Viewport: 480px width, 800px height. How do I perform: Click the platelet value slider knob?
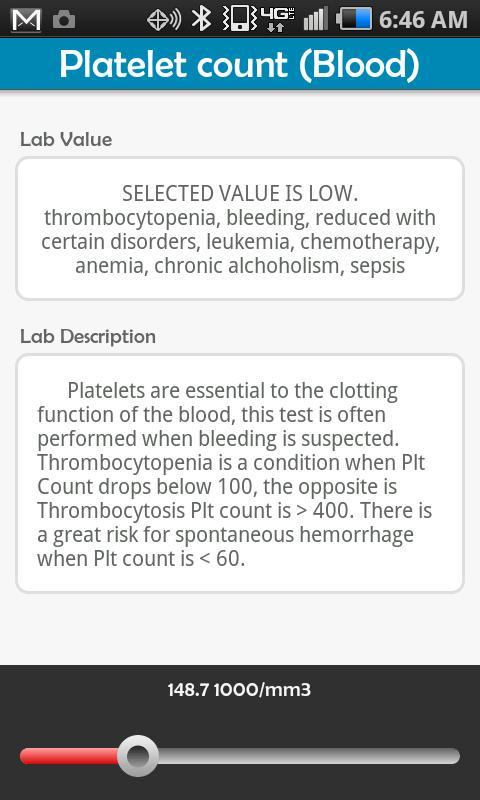tap(138, 756)
